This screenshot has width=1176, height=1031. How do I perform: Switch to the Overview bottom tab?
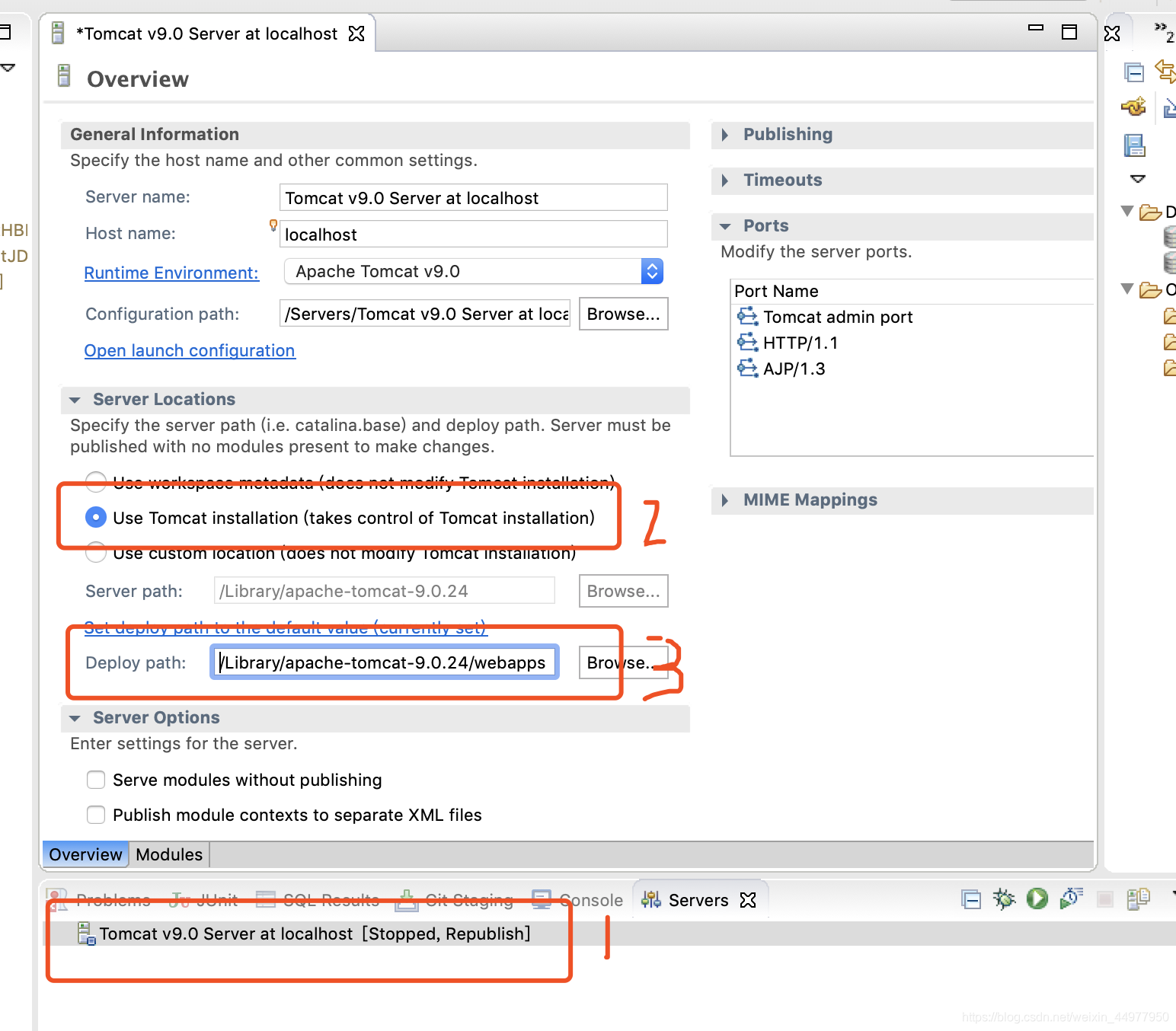click(85, 854)
